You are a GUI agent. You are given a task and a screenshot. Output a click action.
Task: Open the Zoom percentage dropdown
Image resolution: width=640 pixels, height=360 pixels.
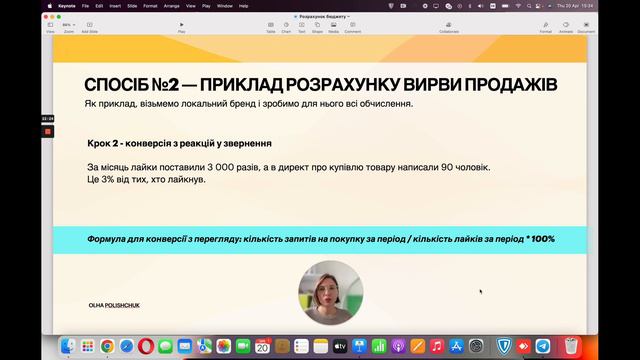tap(69, 27)
